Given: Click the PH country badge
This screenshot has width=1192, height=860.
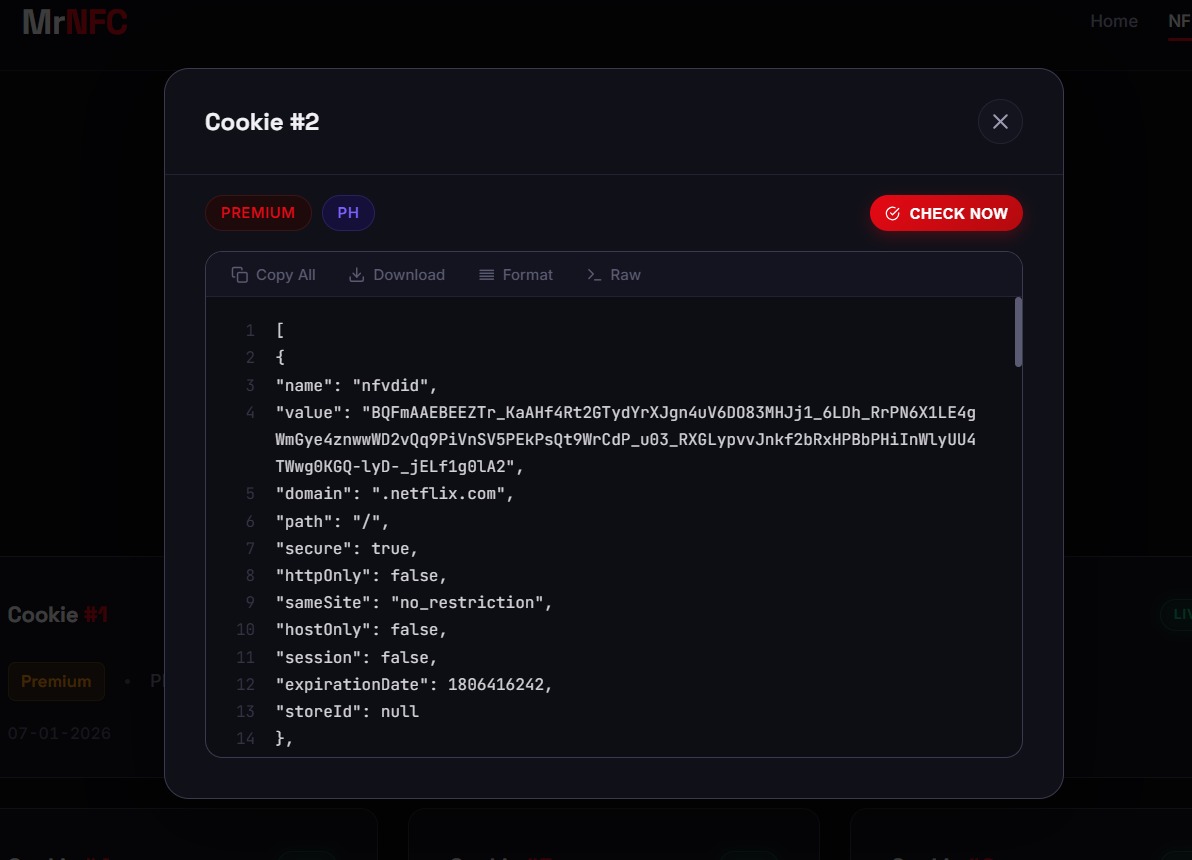Looking at the screenshot, I should 348,213.
